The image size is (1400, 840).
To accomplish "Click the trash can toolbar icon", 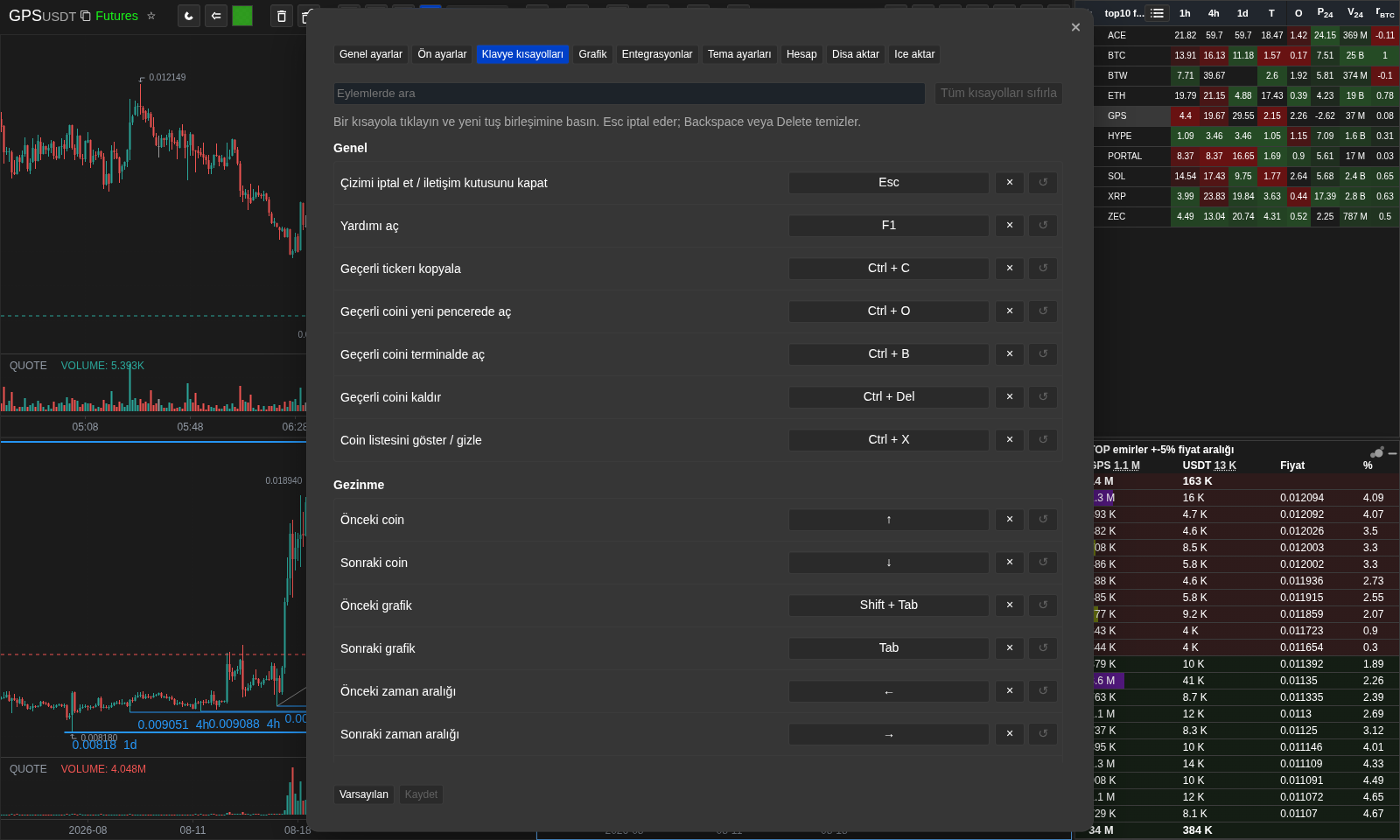I will (281, 16).
